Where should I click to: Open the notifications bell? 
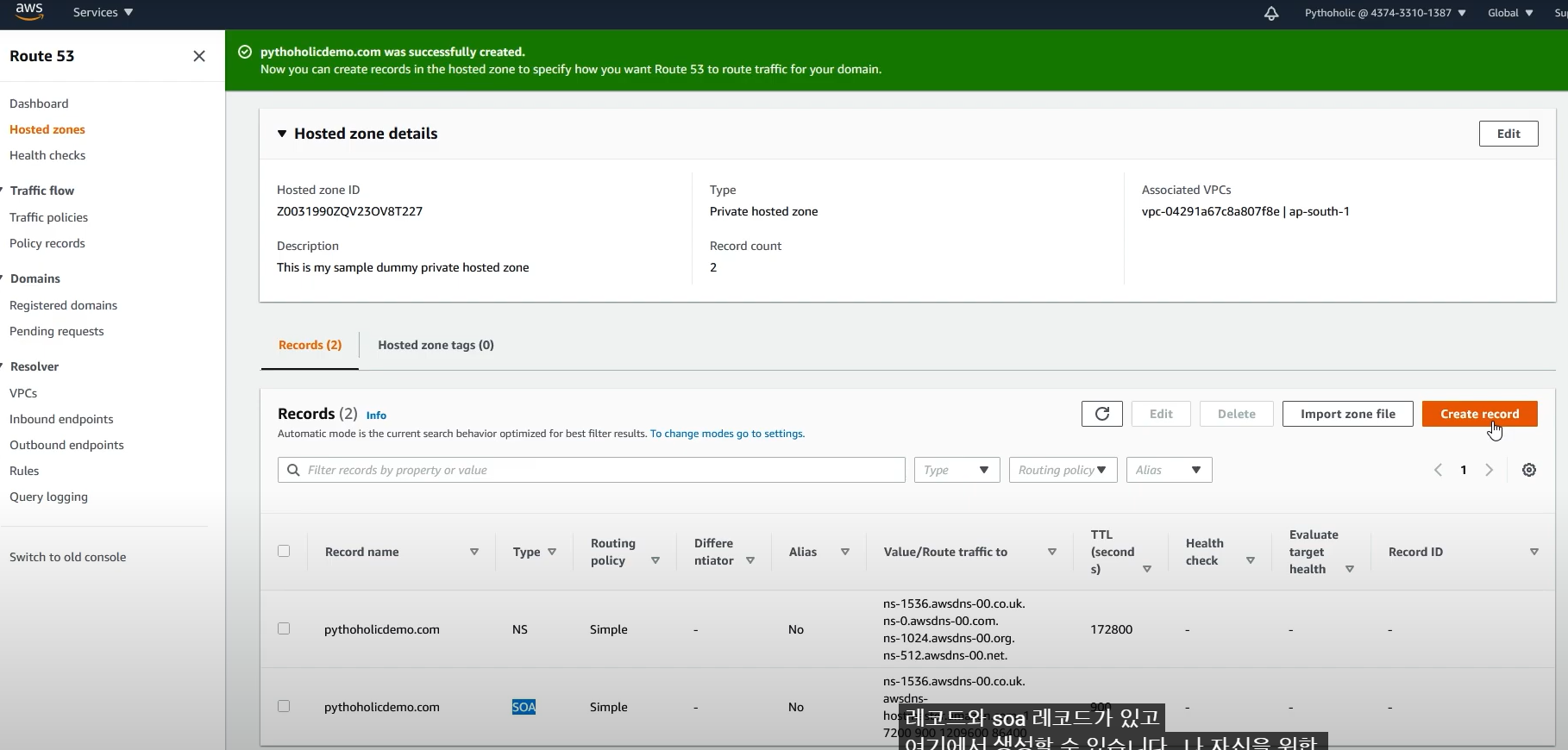(1271, 13)
